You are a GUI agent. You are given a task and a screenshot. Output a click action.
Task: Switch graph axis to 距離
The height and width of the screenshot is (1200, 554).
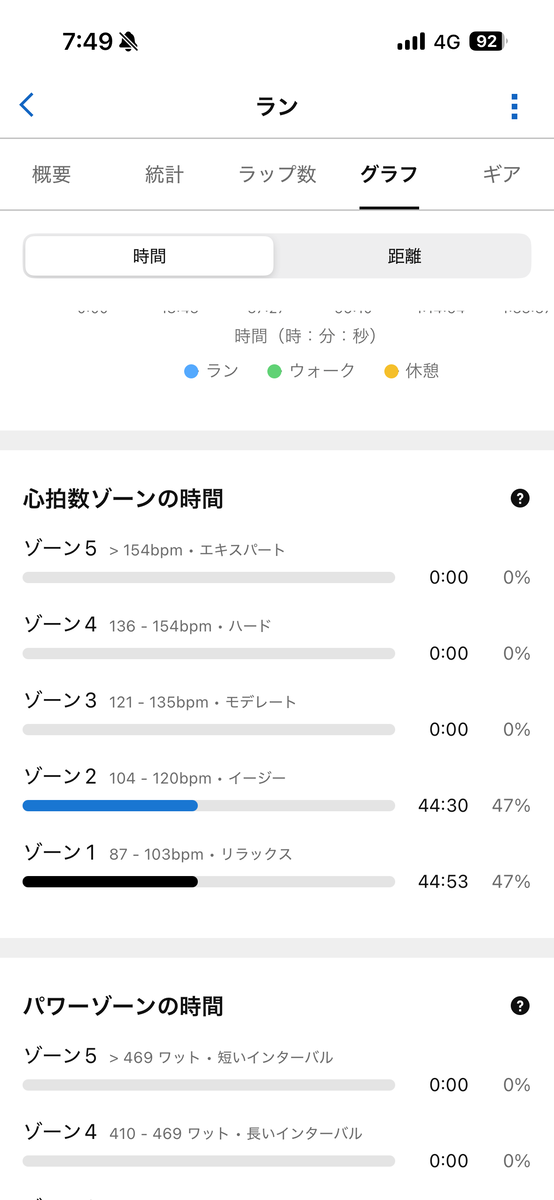(x=404, y=256)
